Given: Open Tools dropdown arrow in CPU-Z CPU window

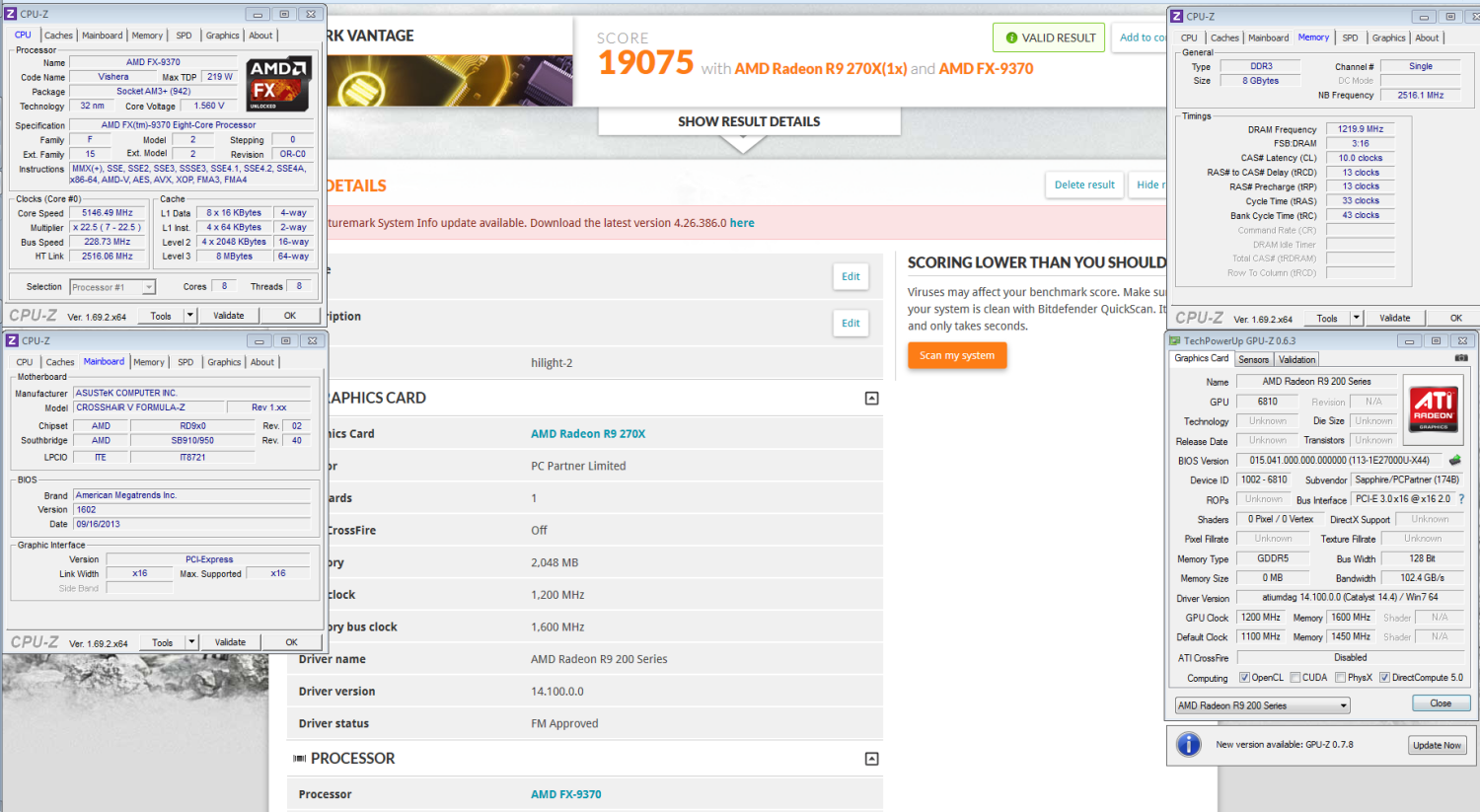Looking at the screenshot, I should pyautogui.click(x=190, y=316).
